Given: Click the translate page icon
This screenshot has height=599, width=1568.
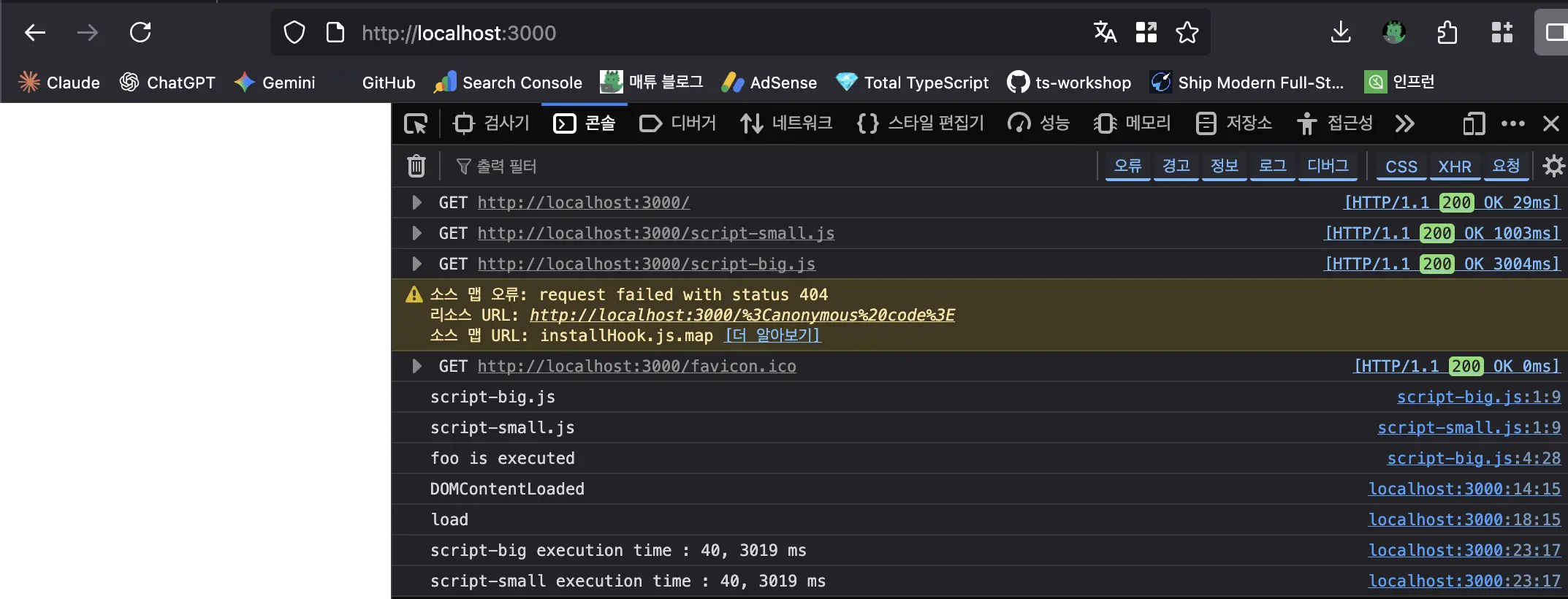Looking at the screenshot, I should (1105, 33).
